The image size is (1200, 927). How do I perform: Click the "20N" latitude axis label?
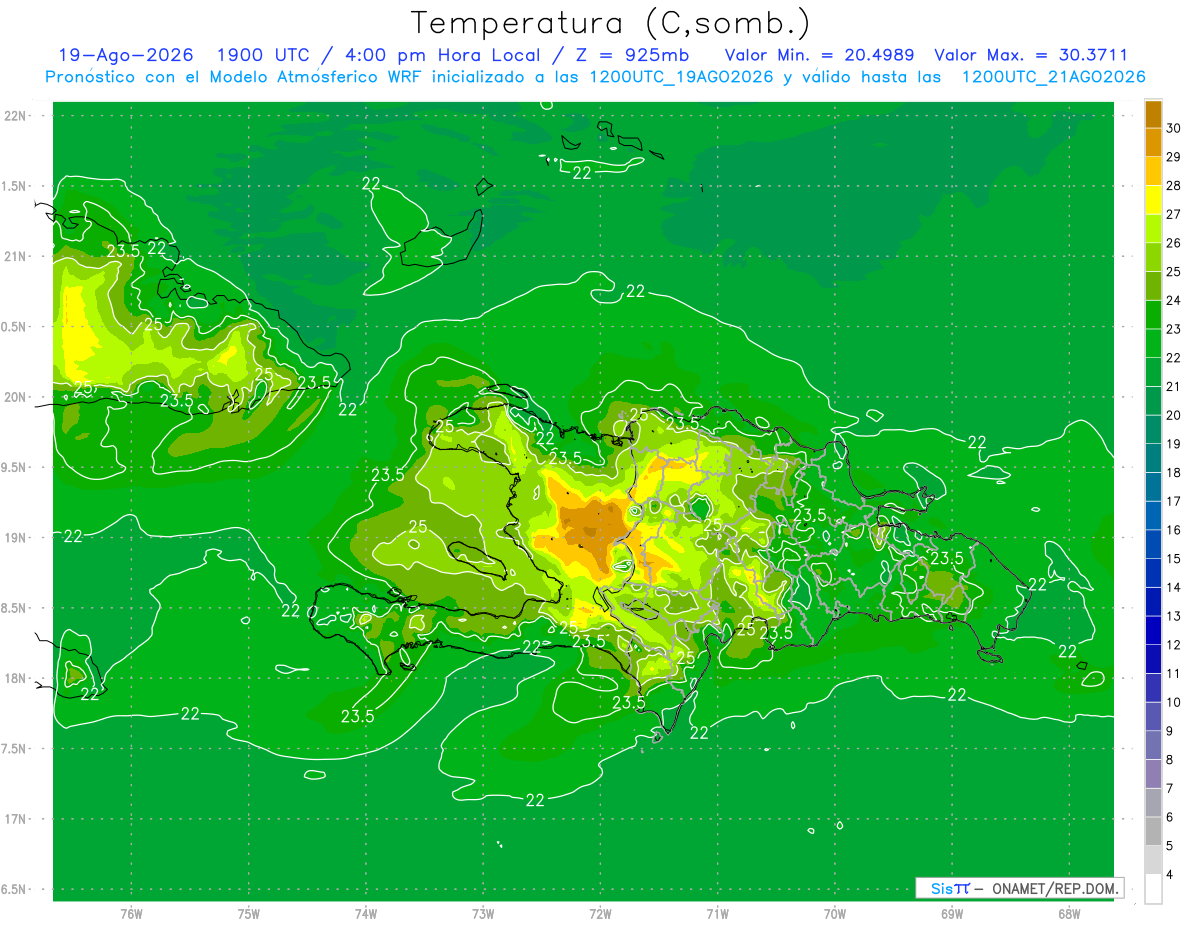pos(16,397)
